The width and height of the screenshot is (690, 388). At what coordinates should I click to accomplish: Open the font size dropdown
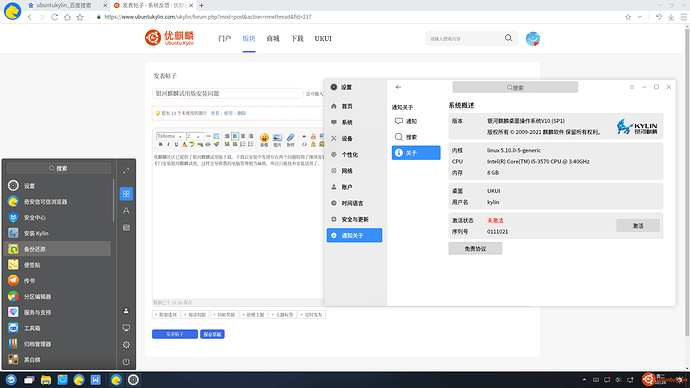(195, 136)
